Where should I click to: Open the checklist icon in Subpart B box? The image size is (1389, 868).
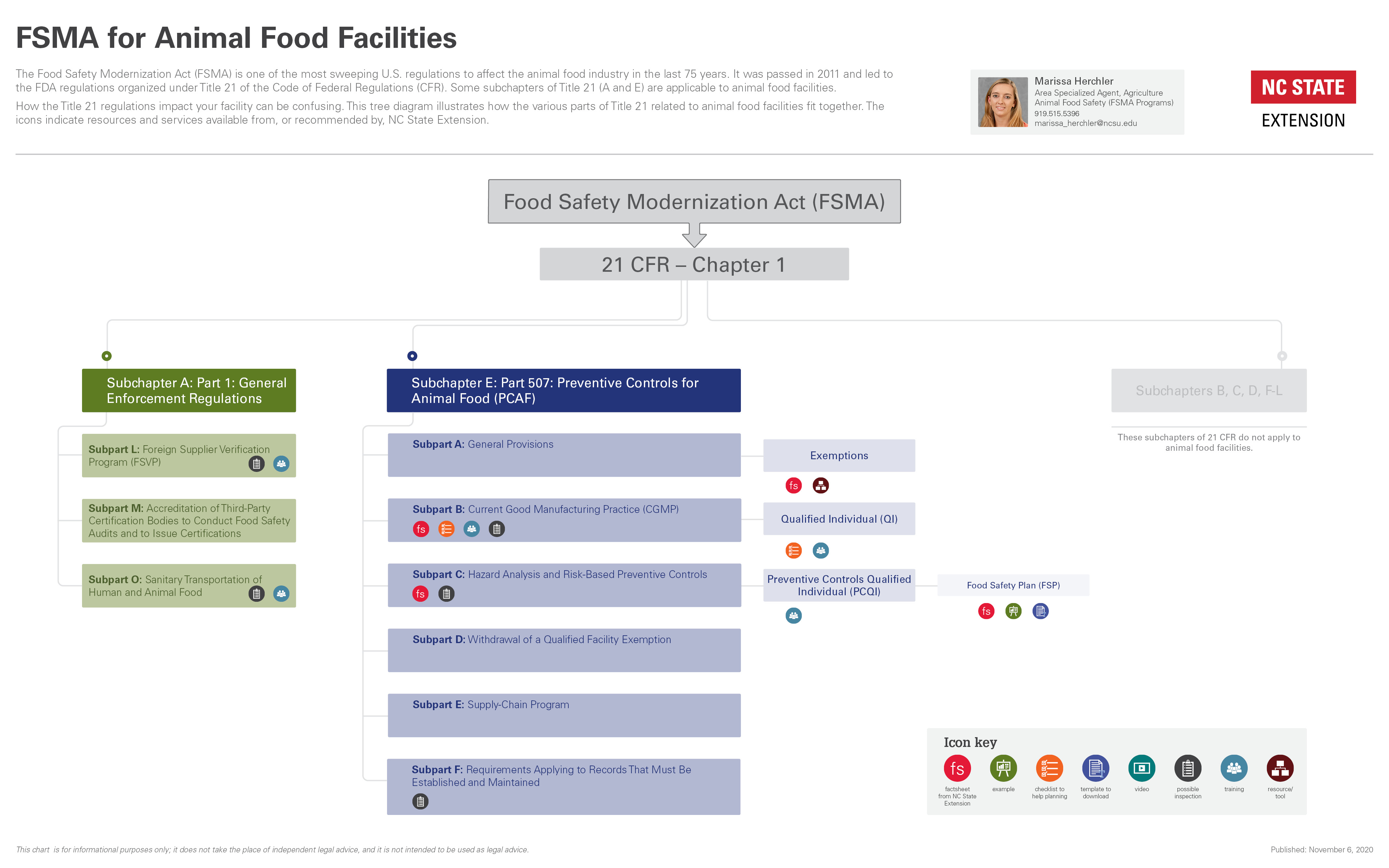(x=446, y=529)
